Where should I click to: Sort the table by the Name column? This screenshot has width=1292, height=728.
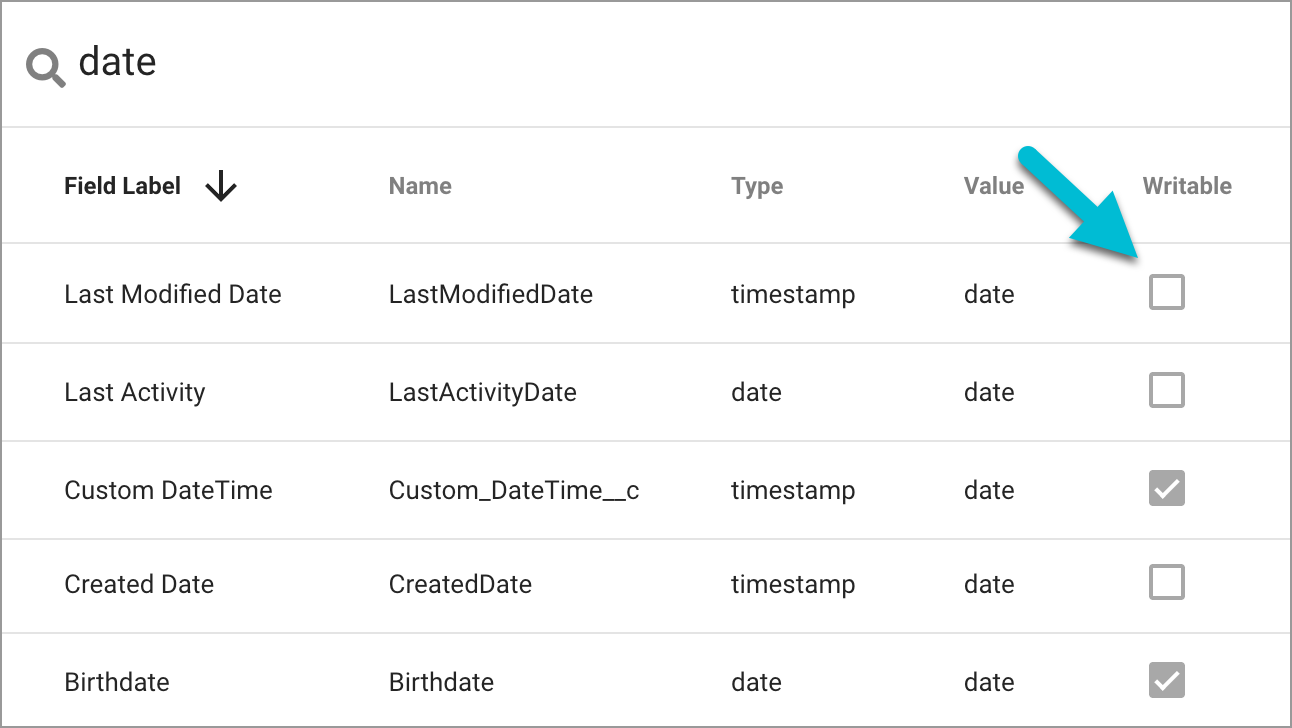(420, 186)
